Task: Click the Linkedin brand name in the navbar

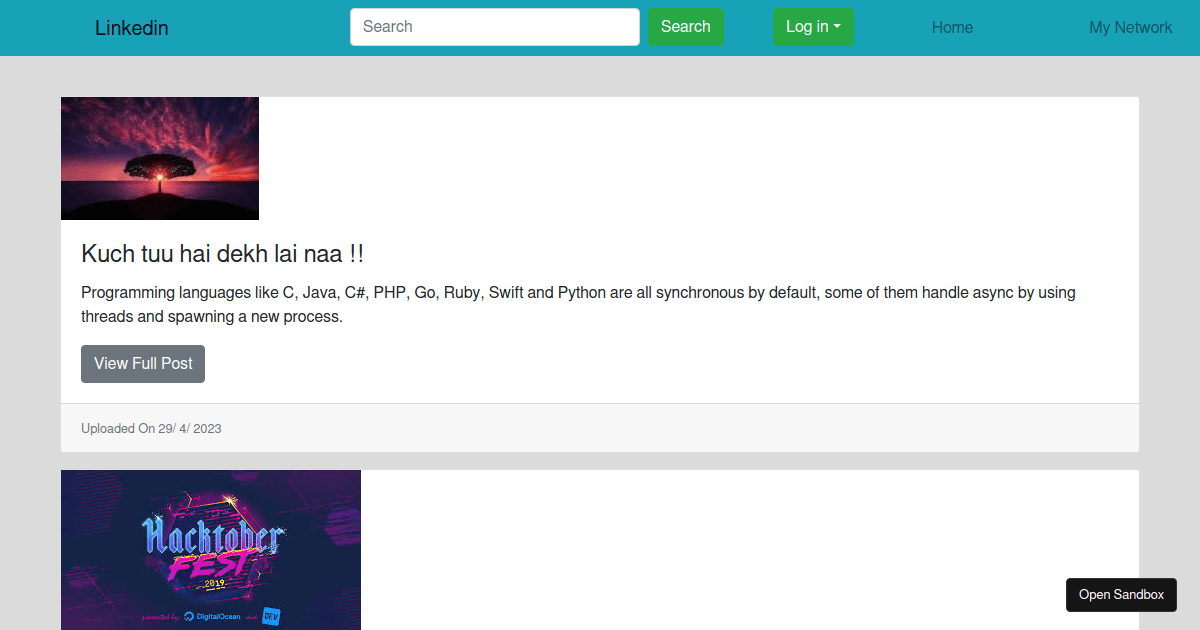Action: [131, 27]
